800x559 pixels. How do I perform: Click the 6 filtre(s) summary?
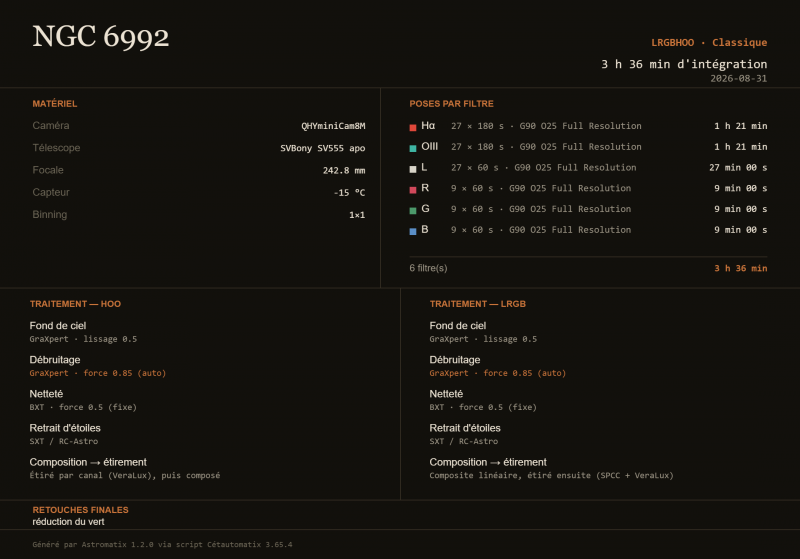(x=428, y=268)
